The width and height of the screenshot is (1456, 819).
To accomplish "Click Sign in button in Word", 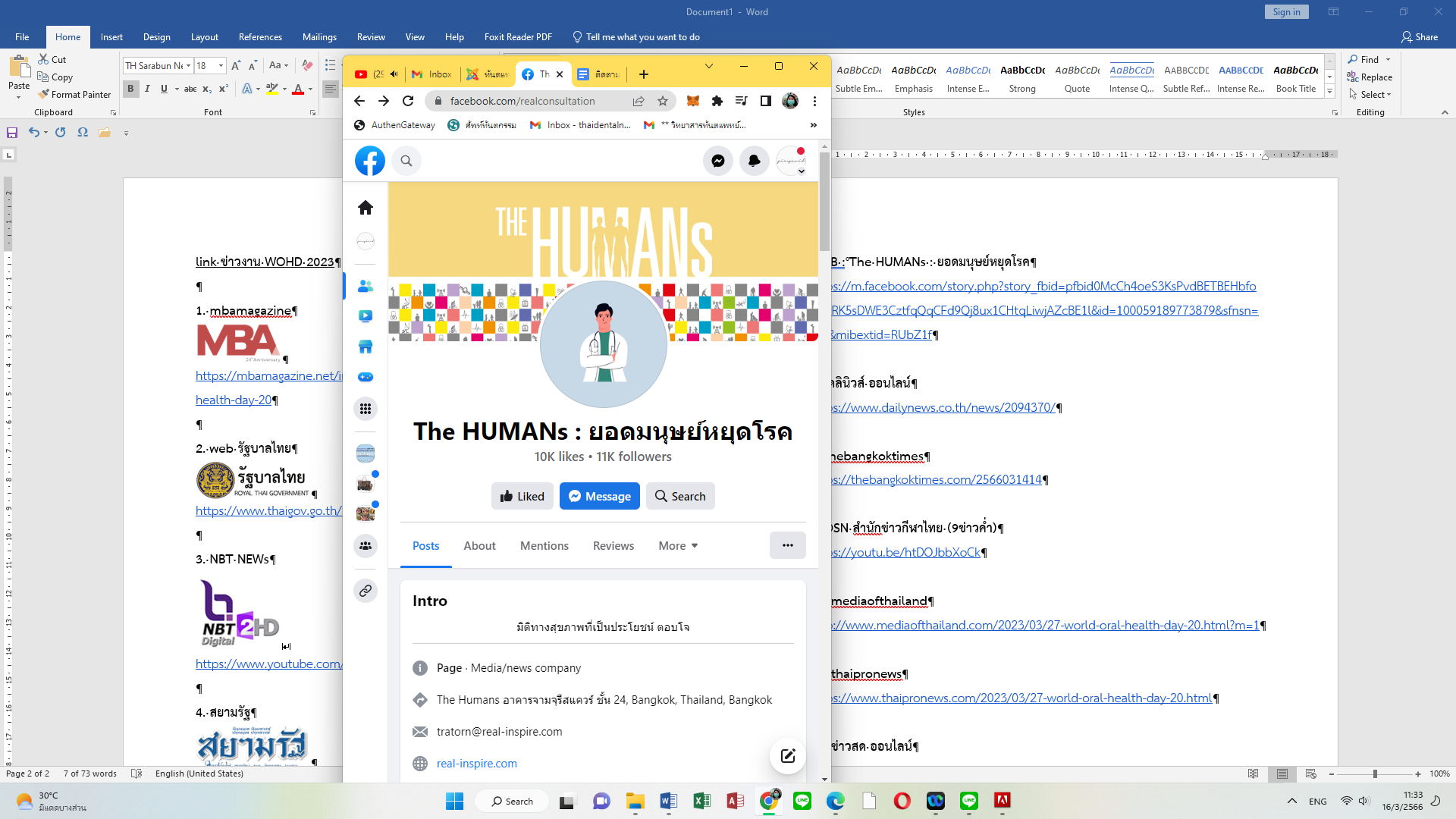I will (x=1286, y=12).
